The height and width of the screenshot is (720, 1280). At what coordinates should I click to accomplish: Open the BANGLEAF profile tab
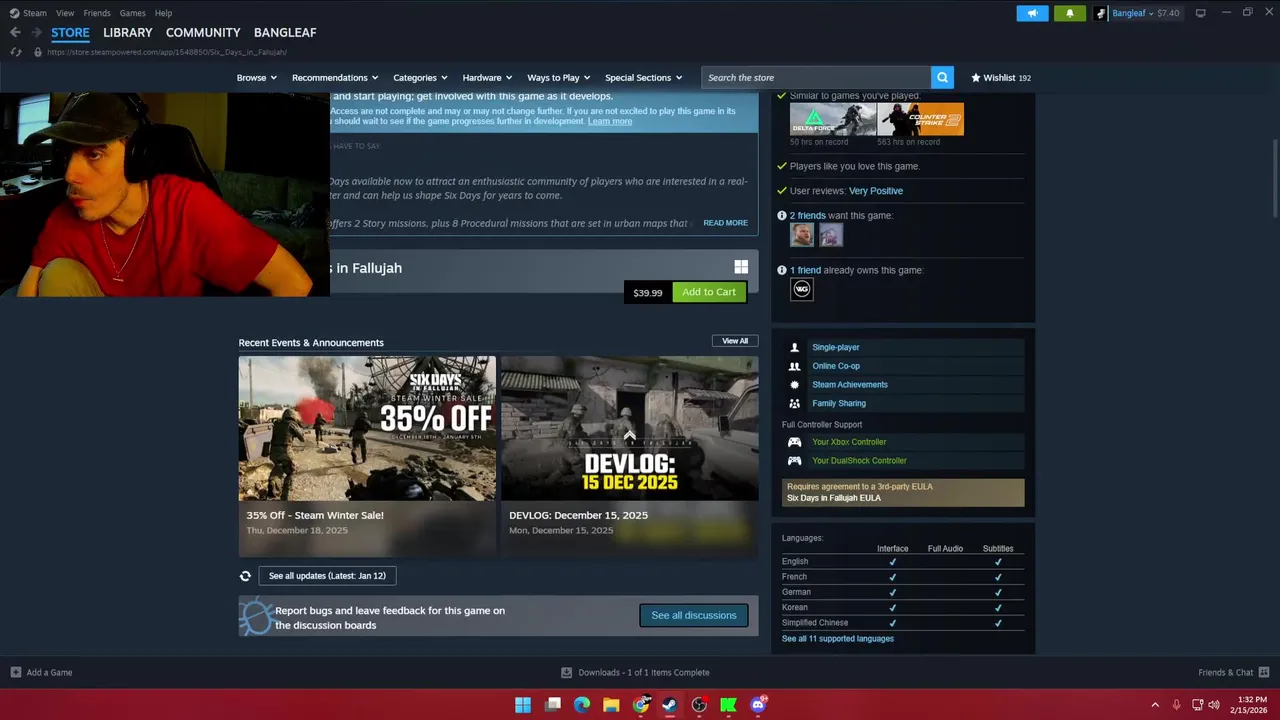tap(285, 32)
